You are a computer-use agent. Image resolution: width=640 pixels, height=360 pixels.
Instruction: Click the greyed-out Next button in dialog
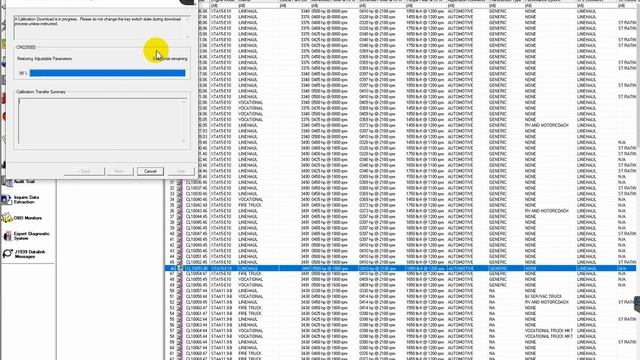tap(120, 171)
